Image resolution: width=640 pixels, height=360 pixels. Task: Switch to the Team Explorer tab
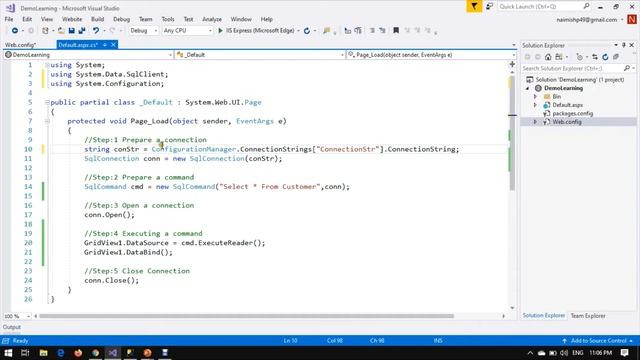pyautogui.click(x=588, y=316)
